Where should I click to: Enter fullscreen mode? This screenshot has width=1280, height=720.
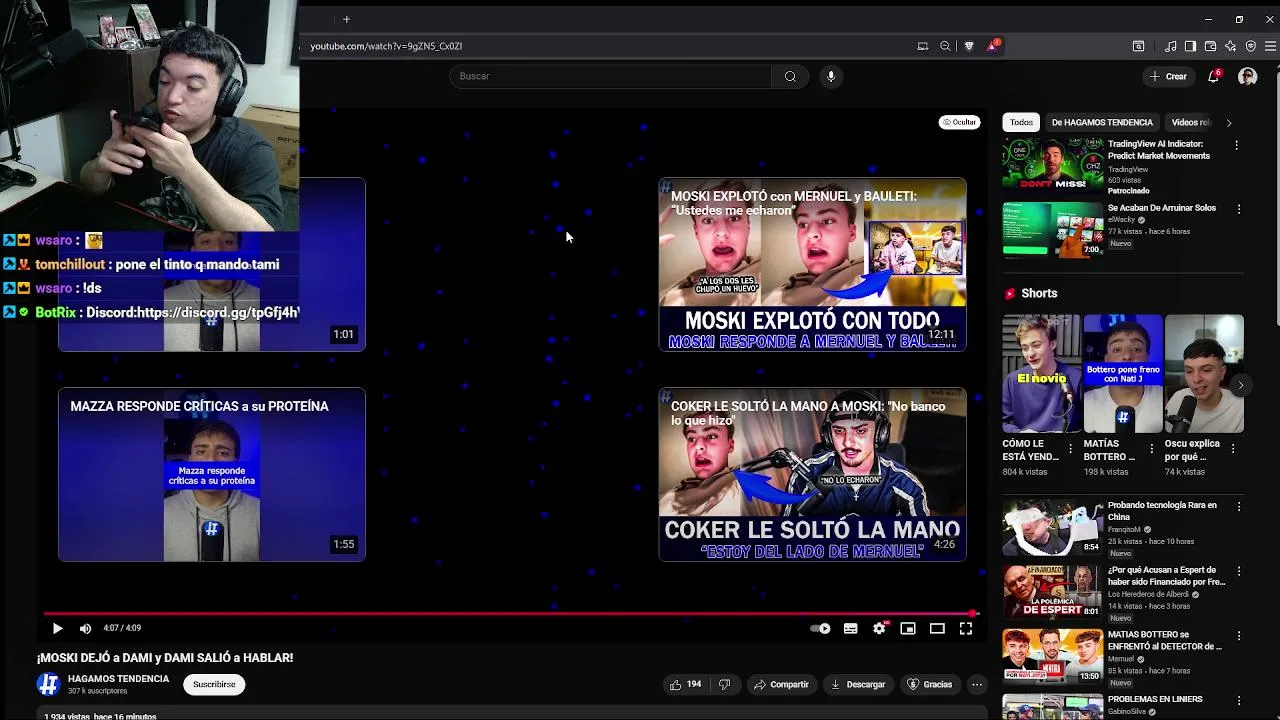pos(966,628)
